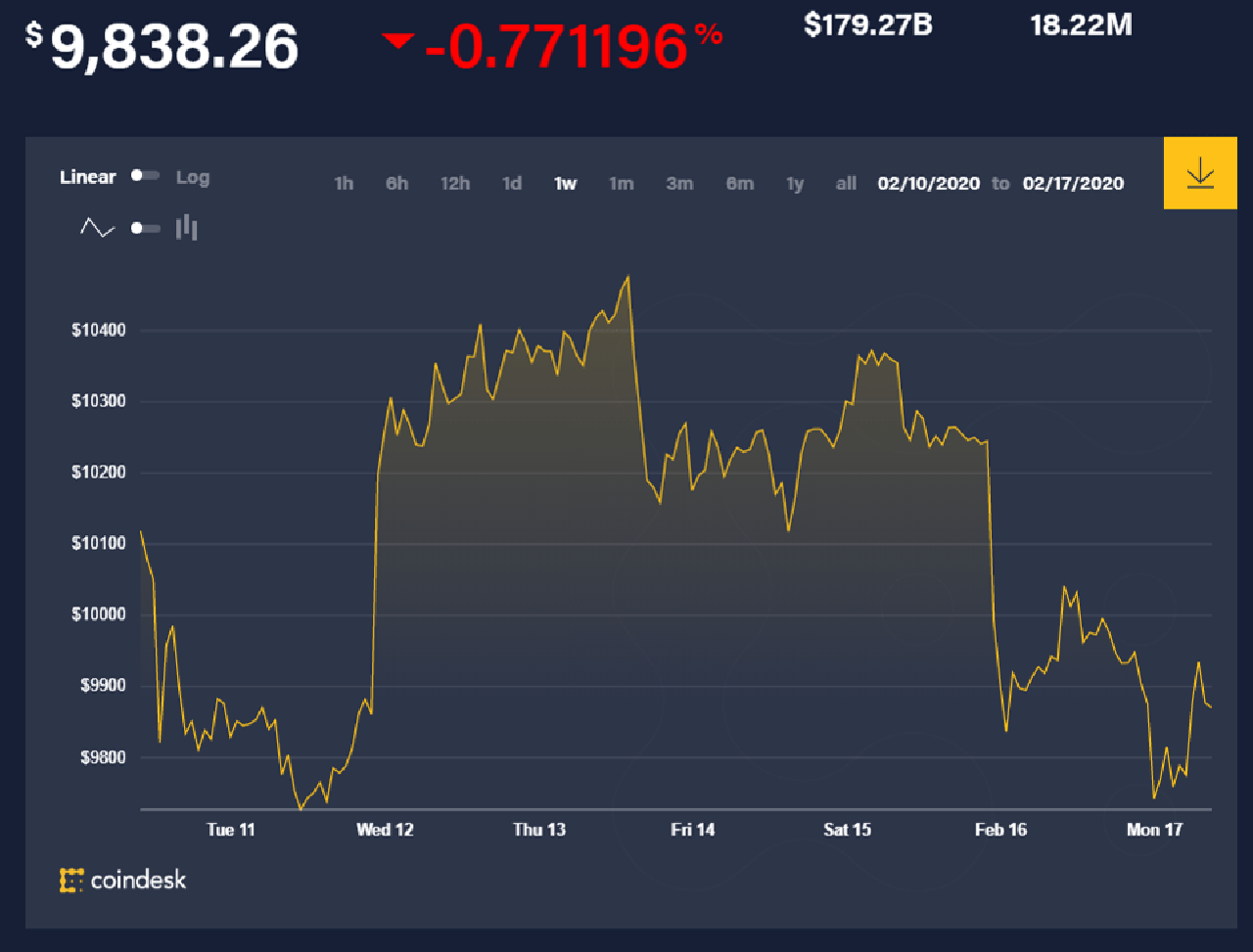Image resolution: width=1253 pixels, height=952 pixels.
Task: Edit the end date 02/17/2020
Action: point(1073,183)
